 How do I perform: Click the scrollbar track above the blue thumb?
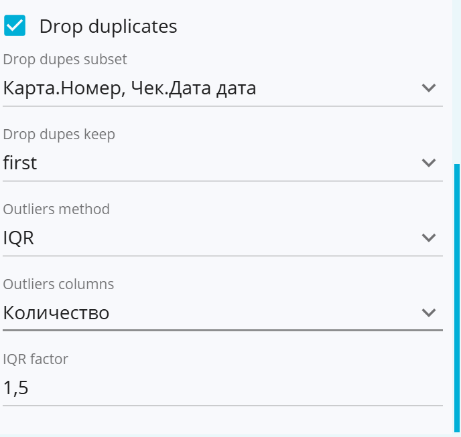pos(457,82)
